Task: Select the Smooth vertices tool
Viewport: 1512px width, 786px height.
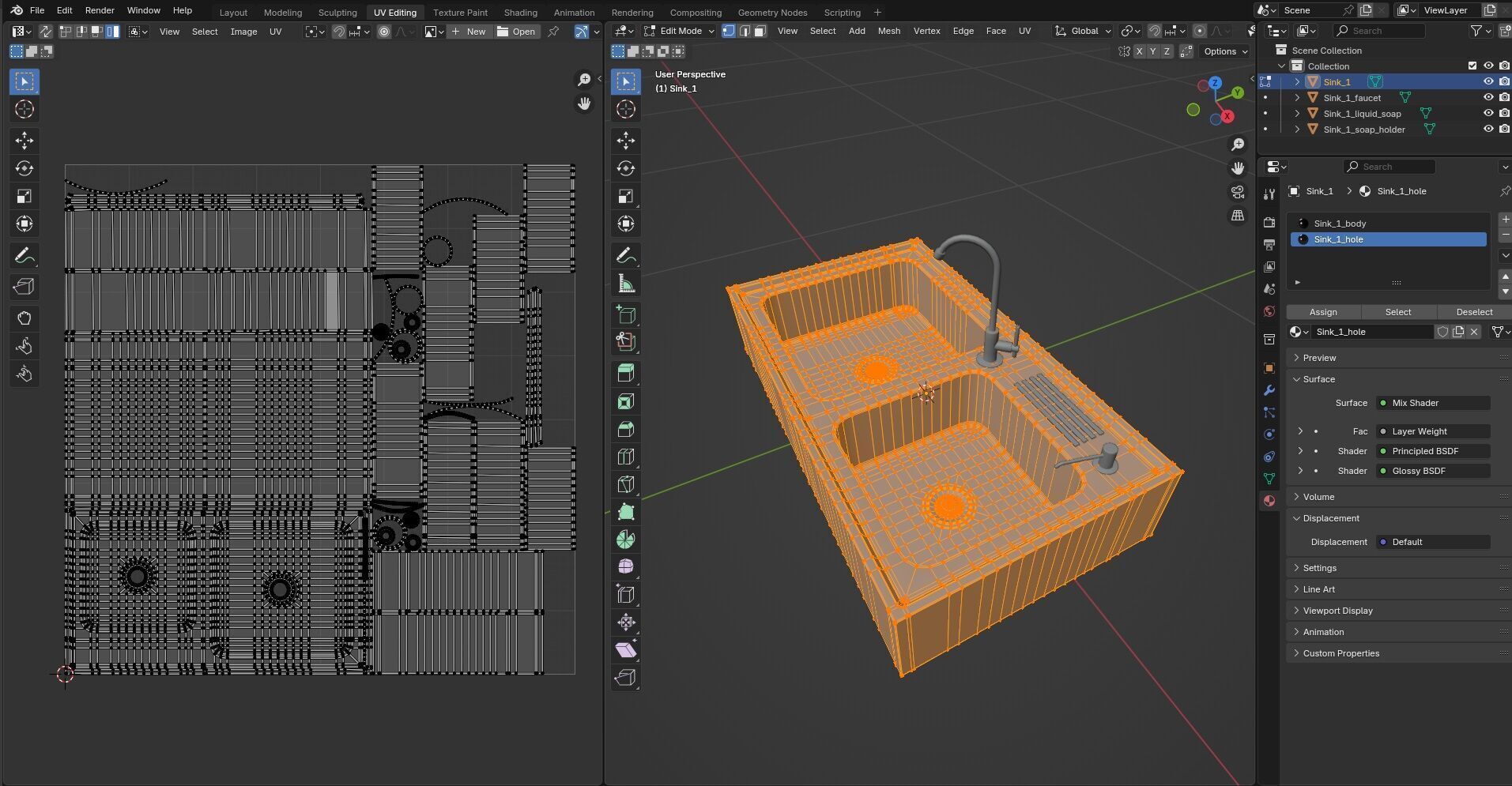Action: (x=626, y=566)
